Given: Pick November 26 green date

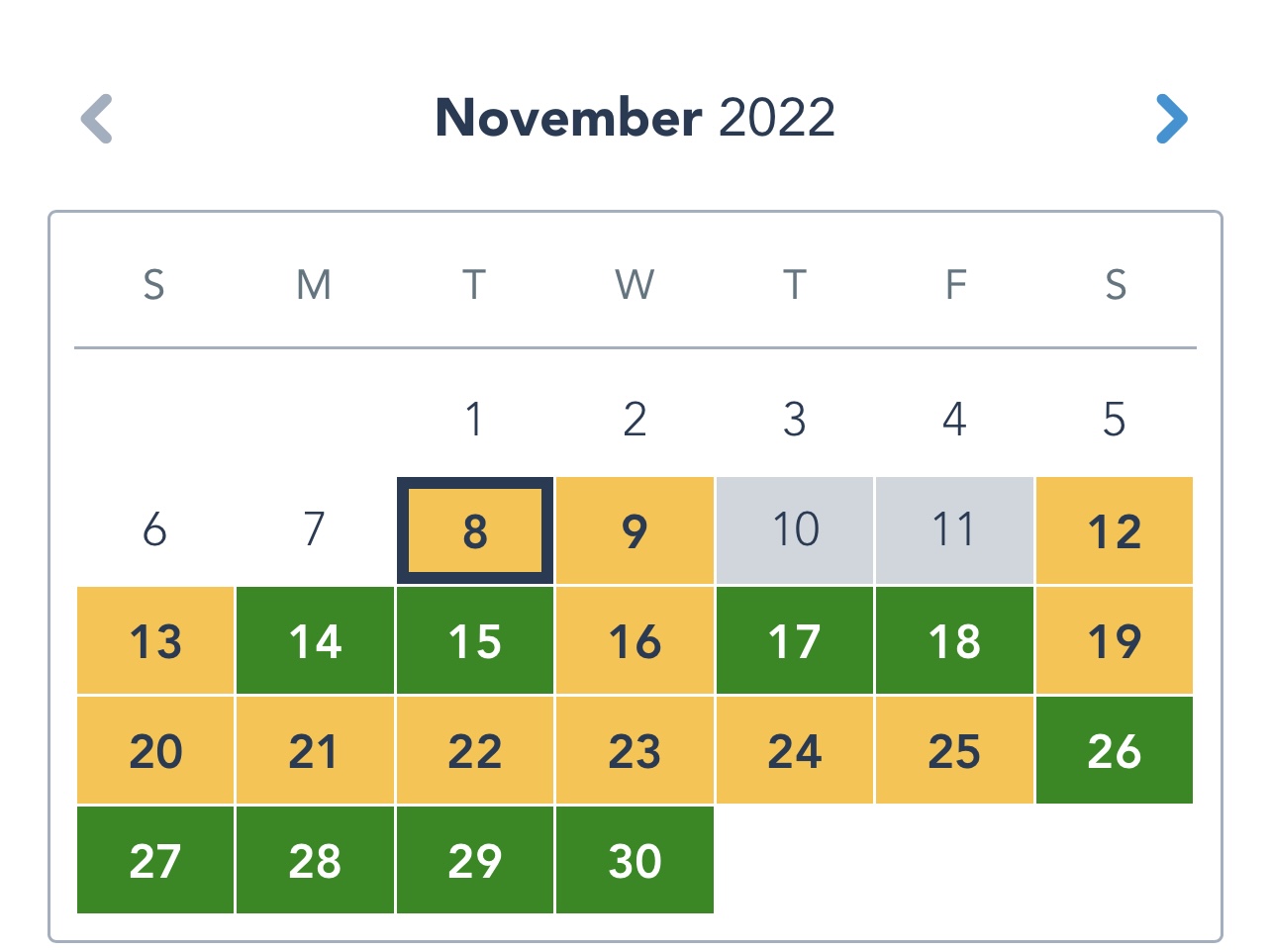Looking at the screenshot, I should (1115, 750).
